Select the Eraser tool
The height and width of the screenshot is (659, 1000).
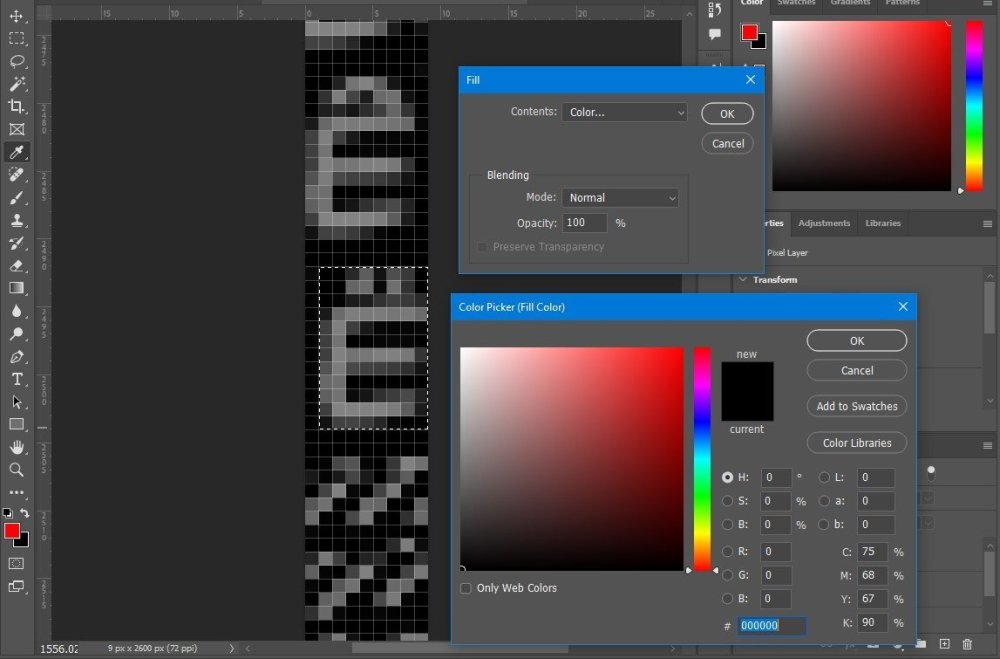16,266
